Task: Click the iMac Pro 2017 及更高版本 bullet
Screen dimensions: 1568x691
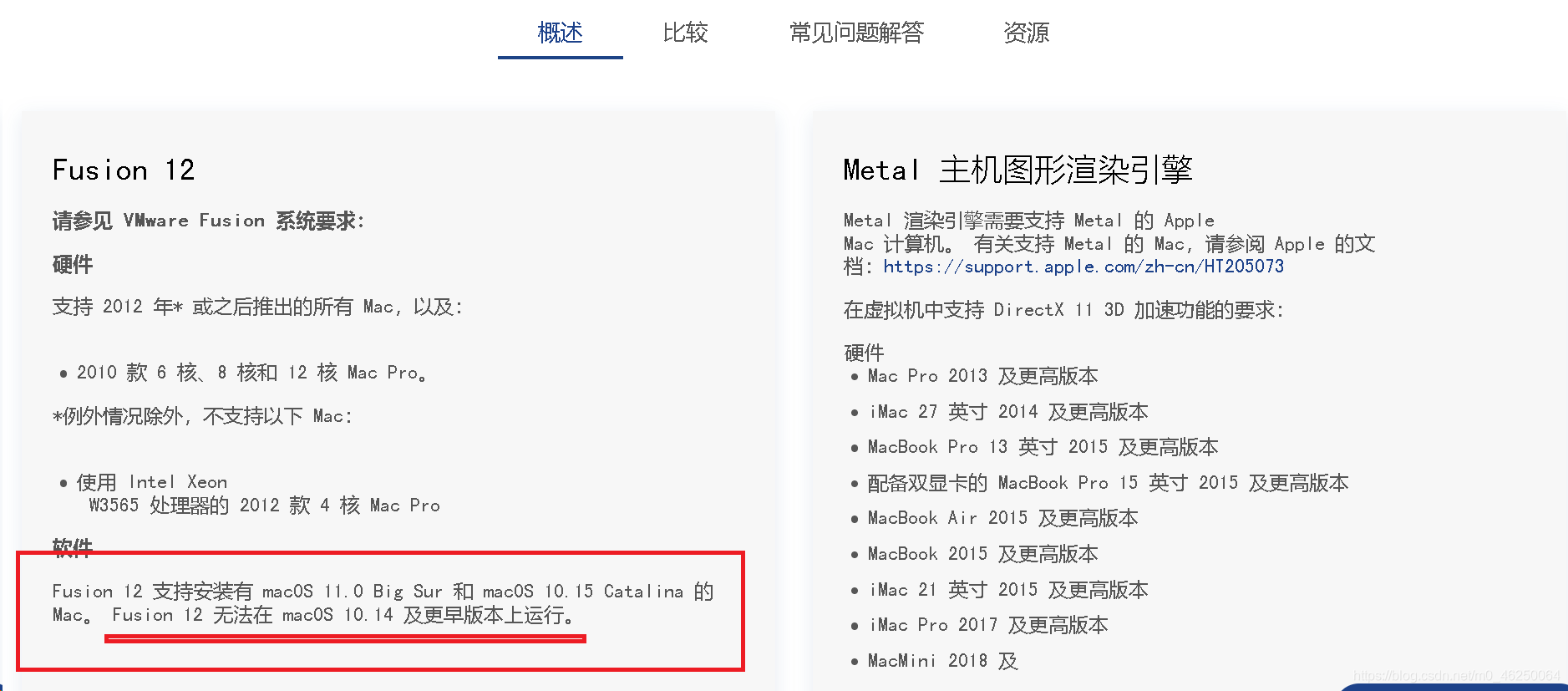Action: [x=987, y=625]
